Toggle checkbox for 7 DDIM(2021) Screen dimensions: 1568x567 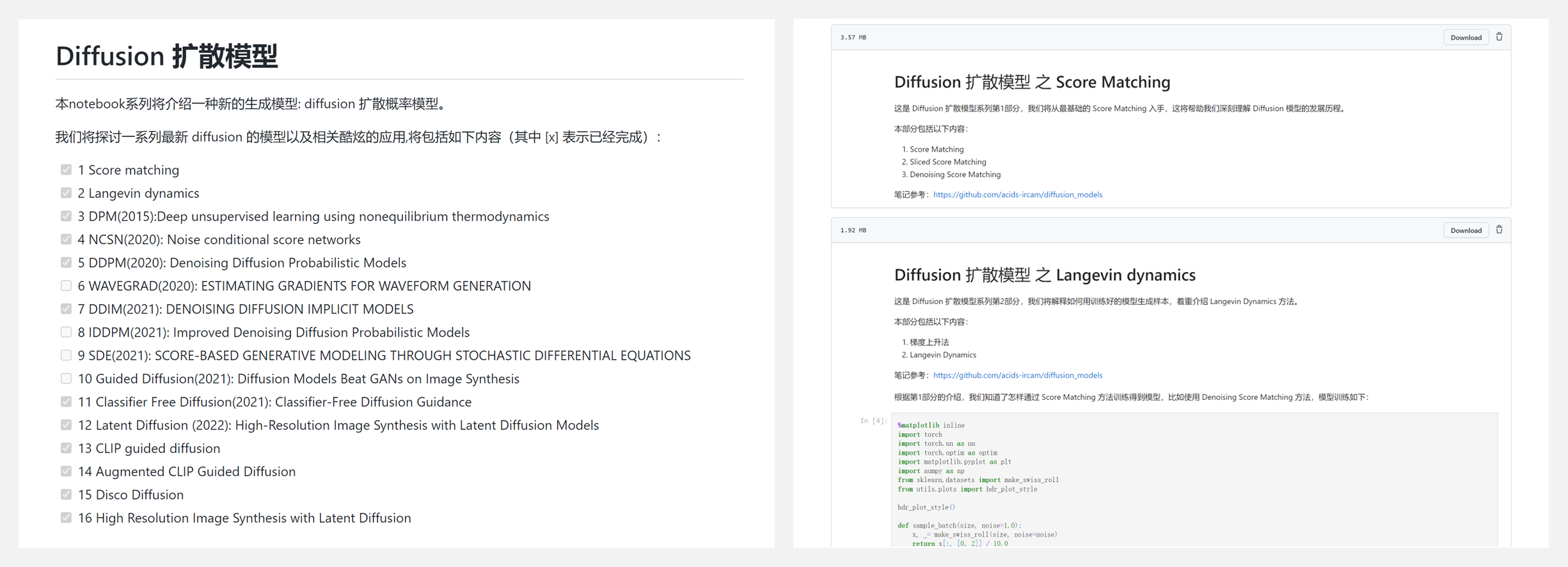click(x=66, y=308)
